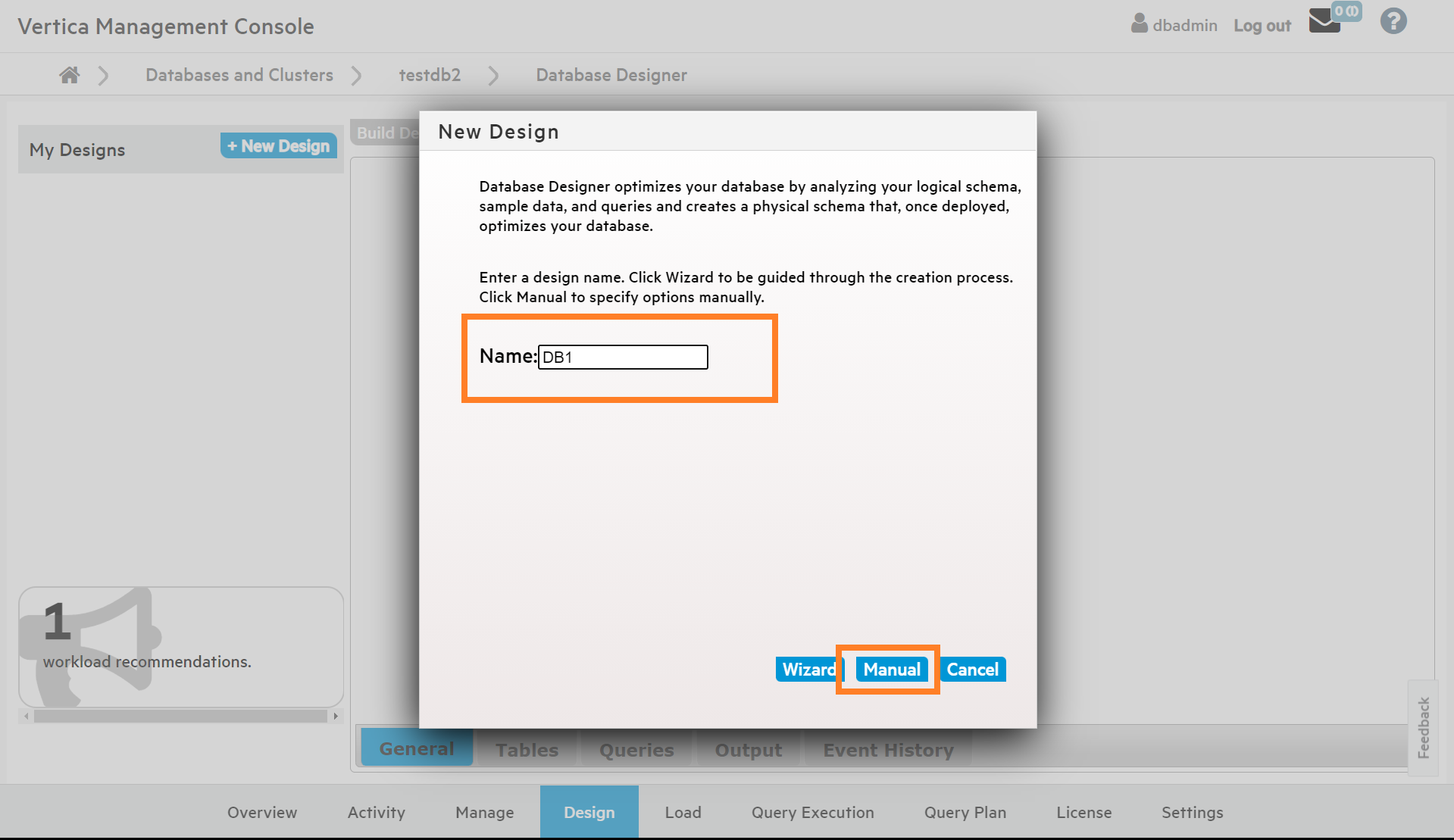1454x840 pixels.
Task: Select the Overview bottom tab
Action: click(x=262, y=812)
